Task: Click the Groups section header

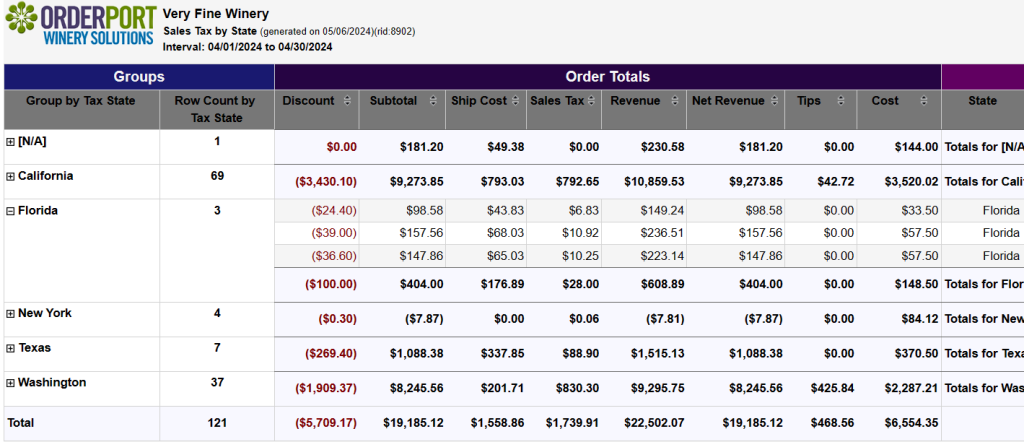Action: point(139,77)
